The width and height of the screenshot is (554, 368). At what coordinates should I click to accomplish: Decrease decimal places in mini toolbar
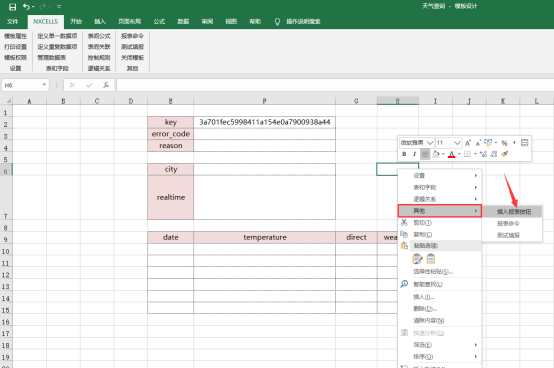pos(494,154)
